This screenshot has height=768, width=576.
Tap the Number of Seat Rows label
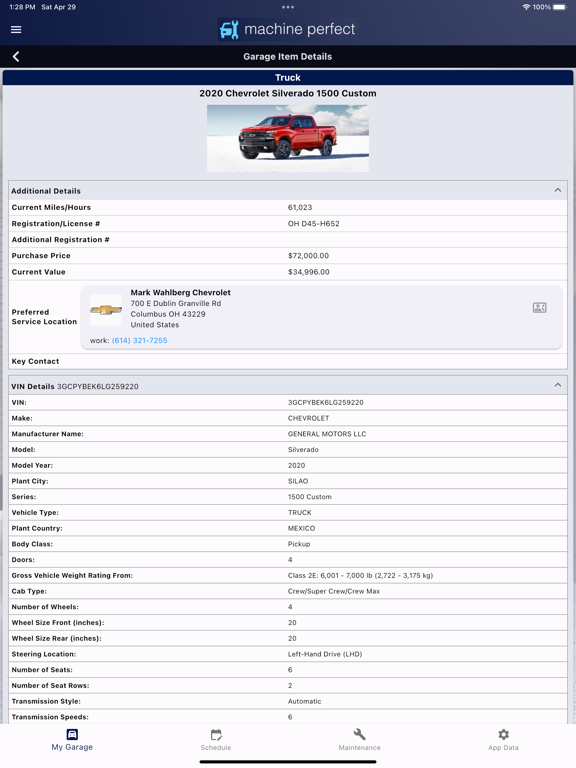coord(50,685)
